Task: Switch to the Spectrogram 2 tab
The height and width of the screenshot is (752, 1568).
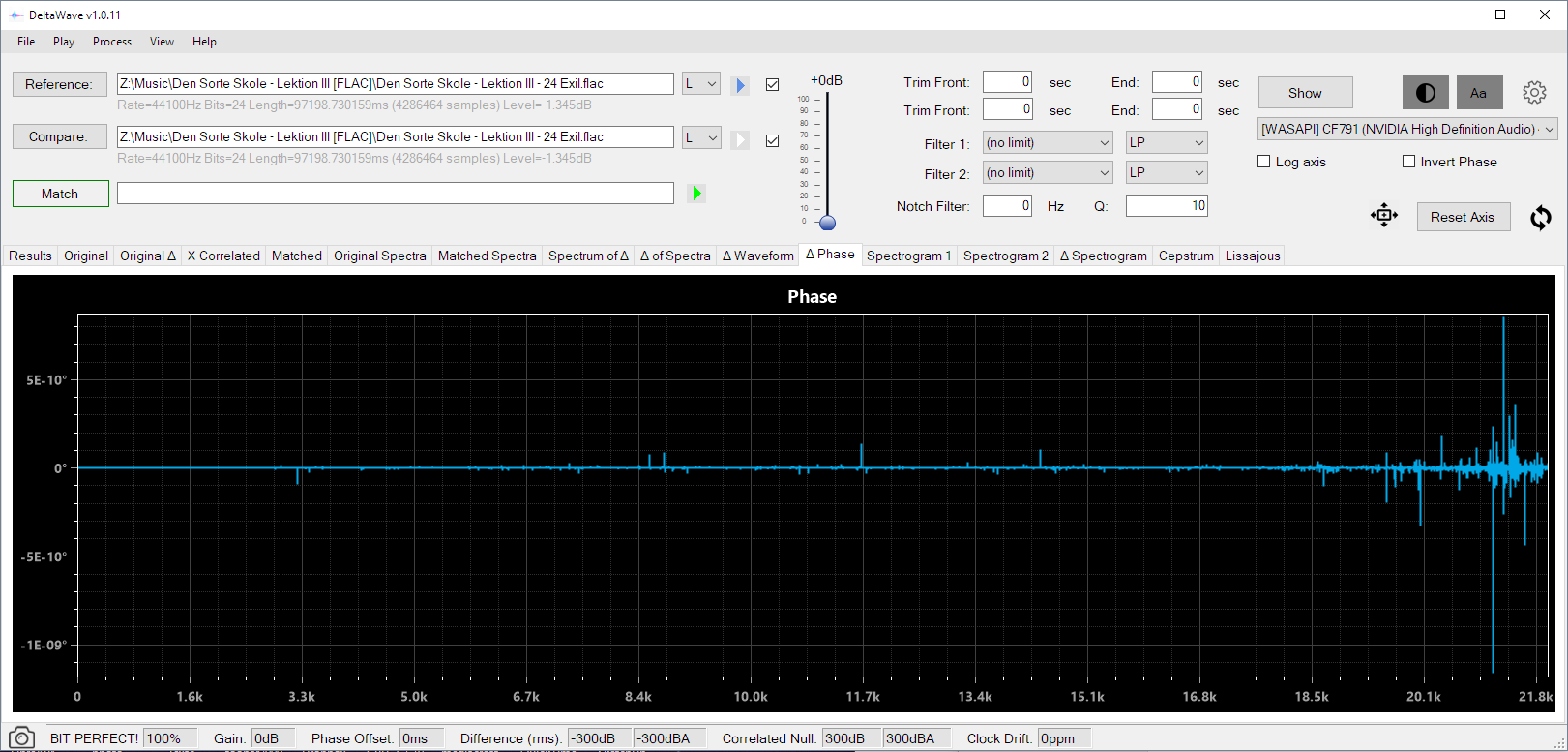Action: [1006, 256]
